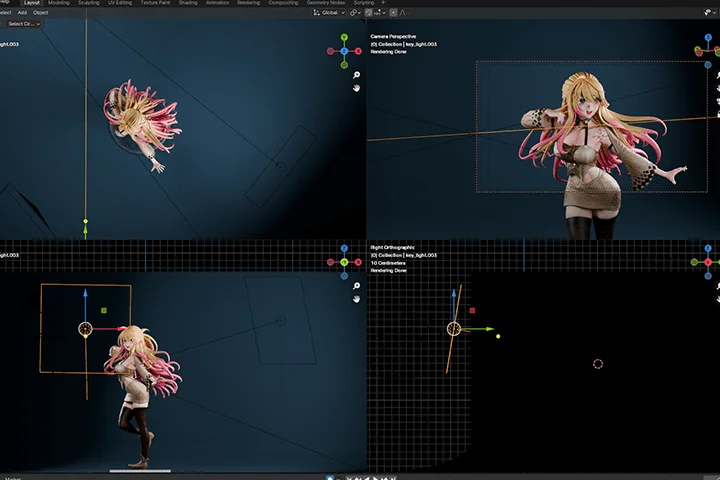The width and height of the screenshot is (720, 480).
Task: Switch to the Geometry Nodes workspace
Action: pos(326,3)
